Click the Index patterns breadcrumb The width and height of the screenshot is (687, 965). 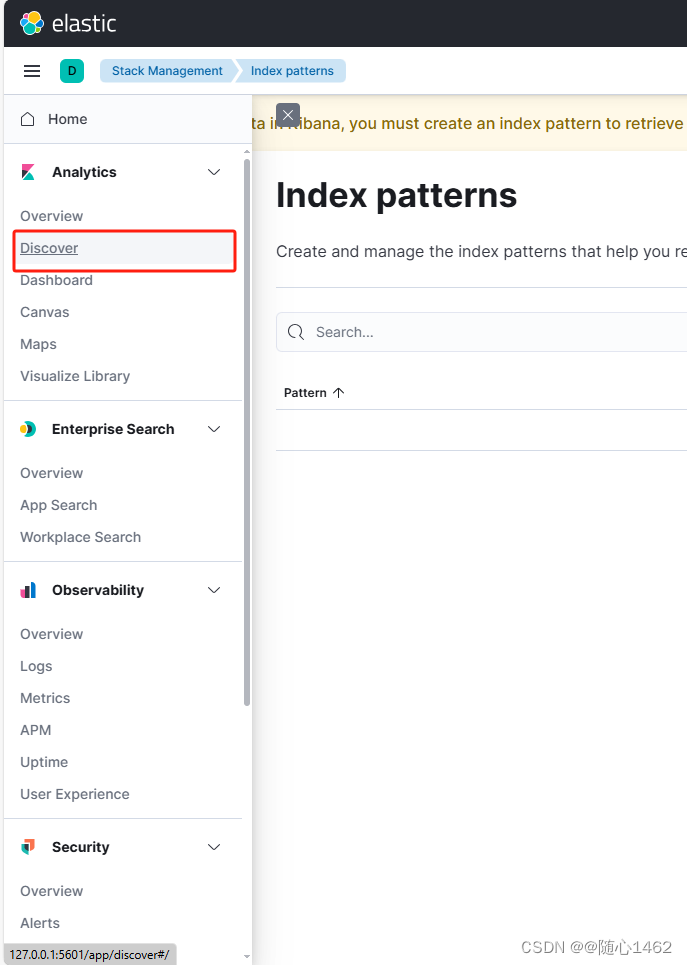(x=292, y=71)
